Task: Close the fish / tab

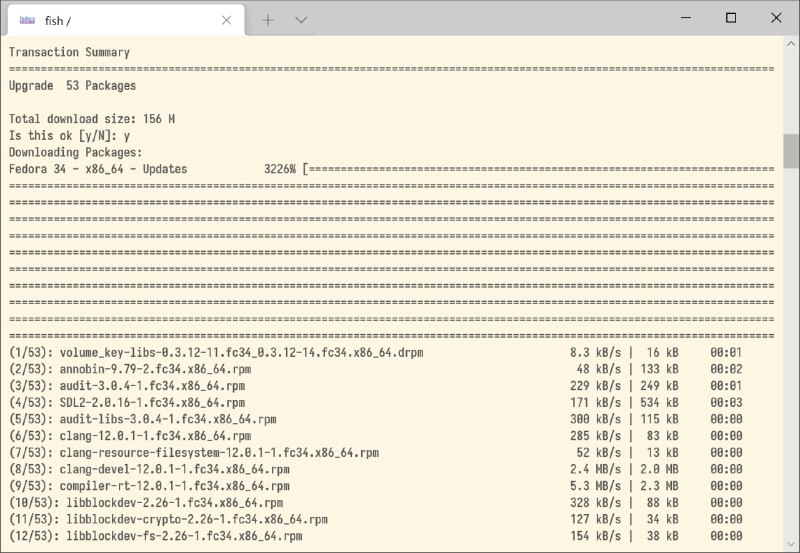Action: 227,20
